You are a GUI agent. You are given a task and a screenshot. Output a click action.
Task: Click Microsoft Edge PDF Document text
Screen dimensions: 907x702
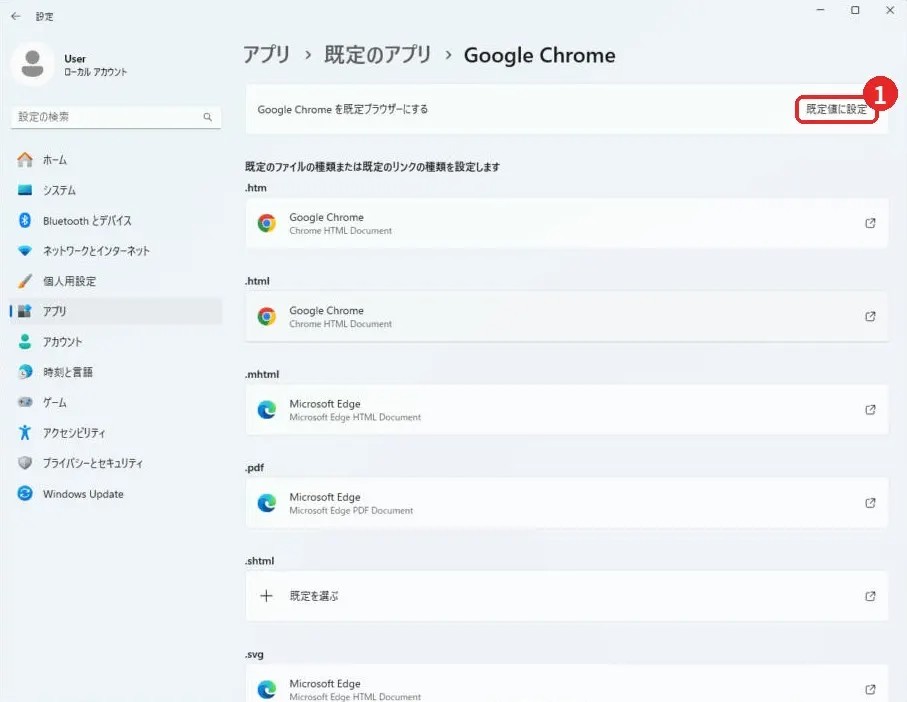tap(351, 511)
